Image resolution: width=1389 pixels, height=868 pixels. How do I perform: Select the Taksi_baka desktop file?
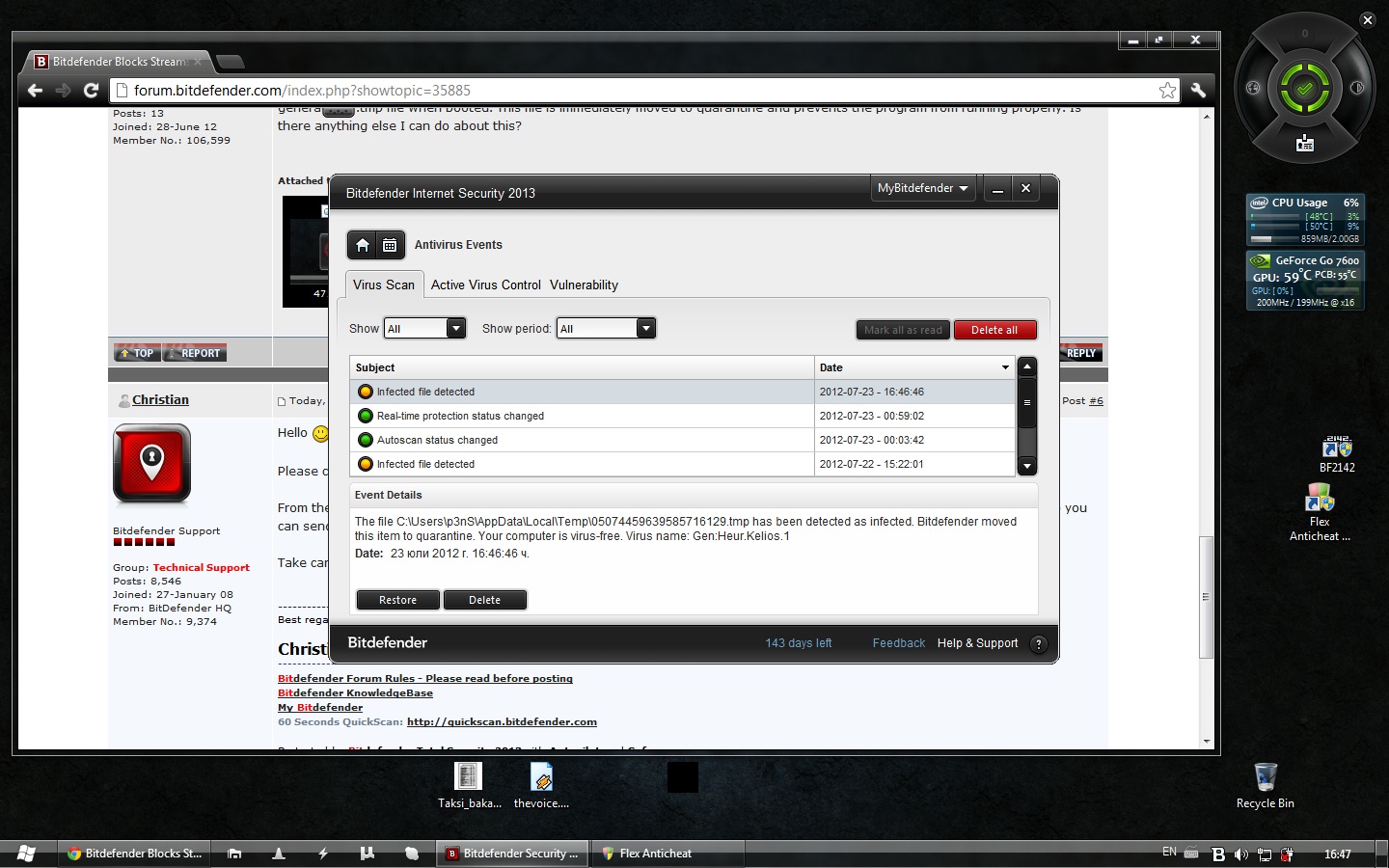click(x=469, y=785)
